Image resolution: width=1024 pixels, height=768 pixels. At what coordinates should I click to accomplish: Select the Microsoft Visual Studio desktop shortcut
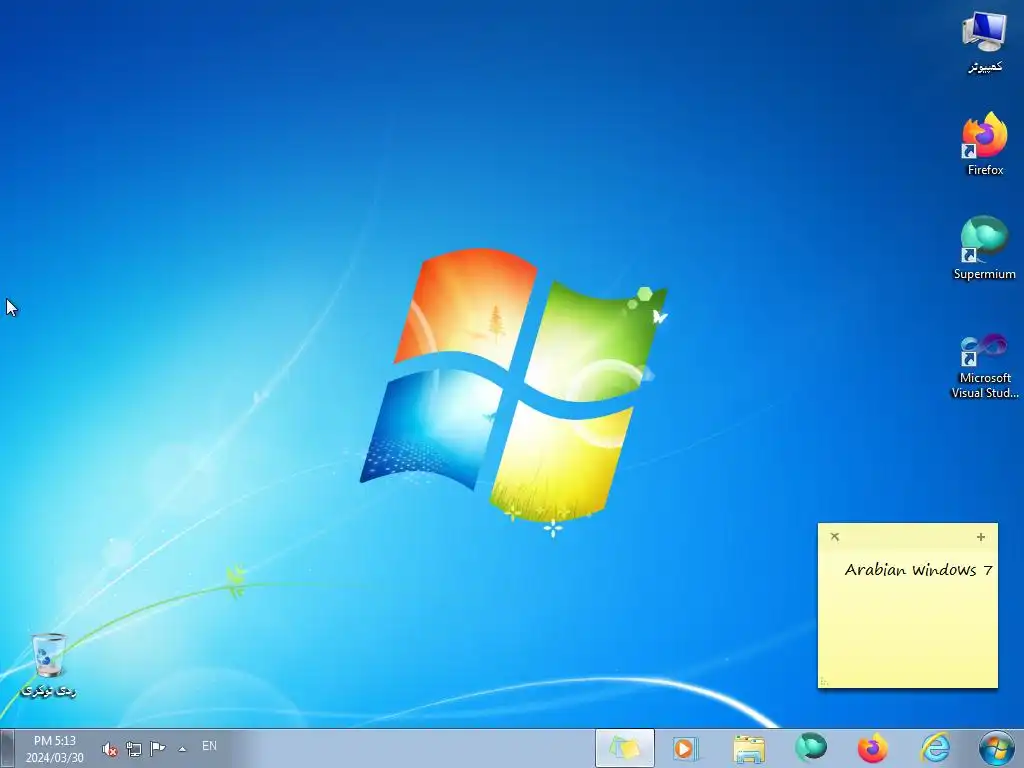(x=984, y=366)
